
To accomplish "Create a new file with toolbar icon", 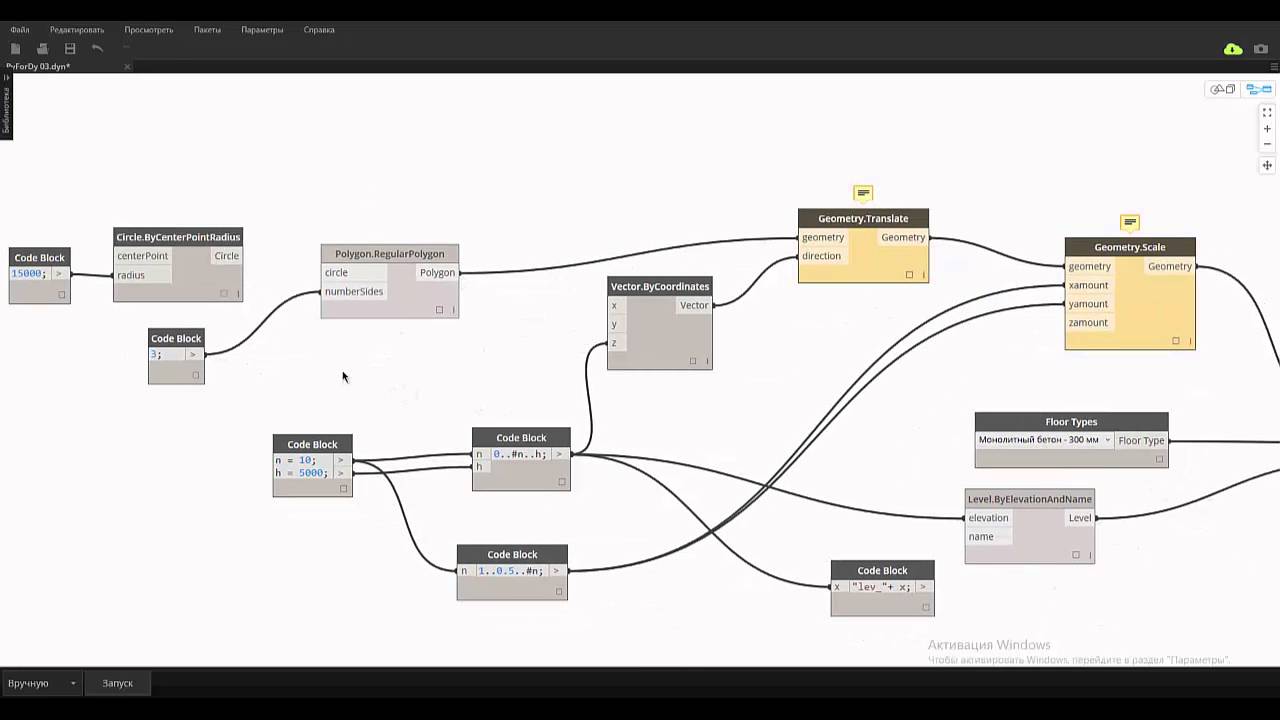I will pyautogui.click(x=15, y=48).
